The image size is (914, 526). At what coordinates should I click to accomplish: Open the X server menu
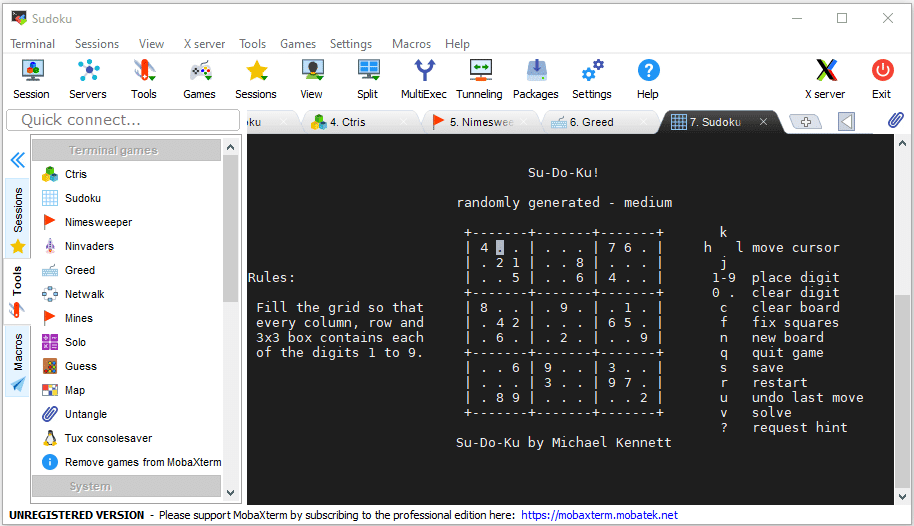pos(204,44)
